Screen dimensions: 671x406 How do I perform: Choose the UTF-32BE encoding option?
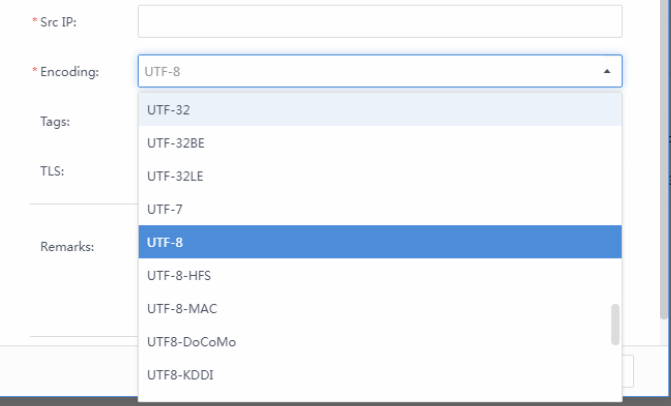(x=380, y=142)
